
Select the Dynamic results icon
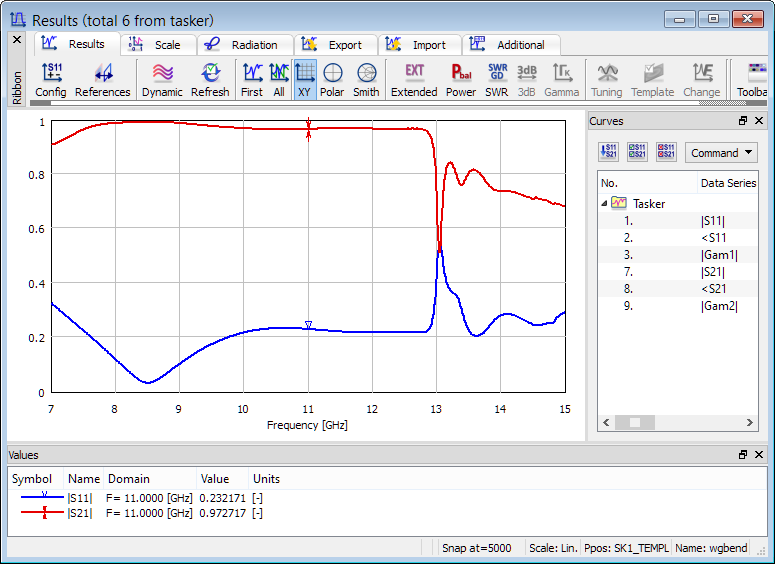pos(162,80)
